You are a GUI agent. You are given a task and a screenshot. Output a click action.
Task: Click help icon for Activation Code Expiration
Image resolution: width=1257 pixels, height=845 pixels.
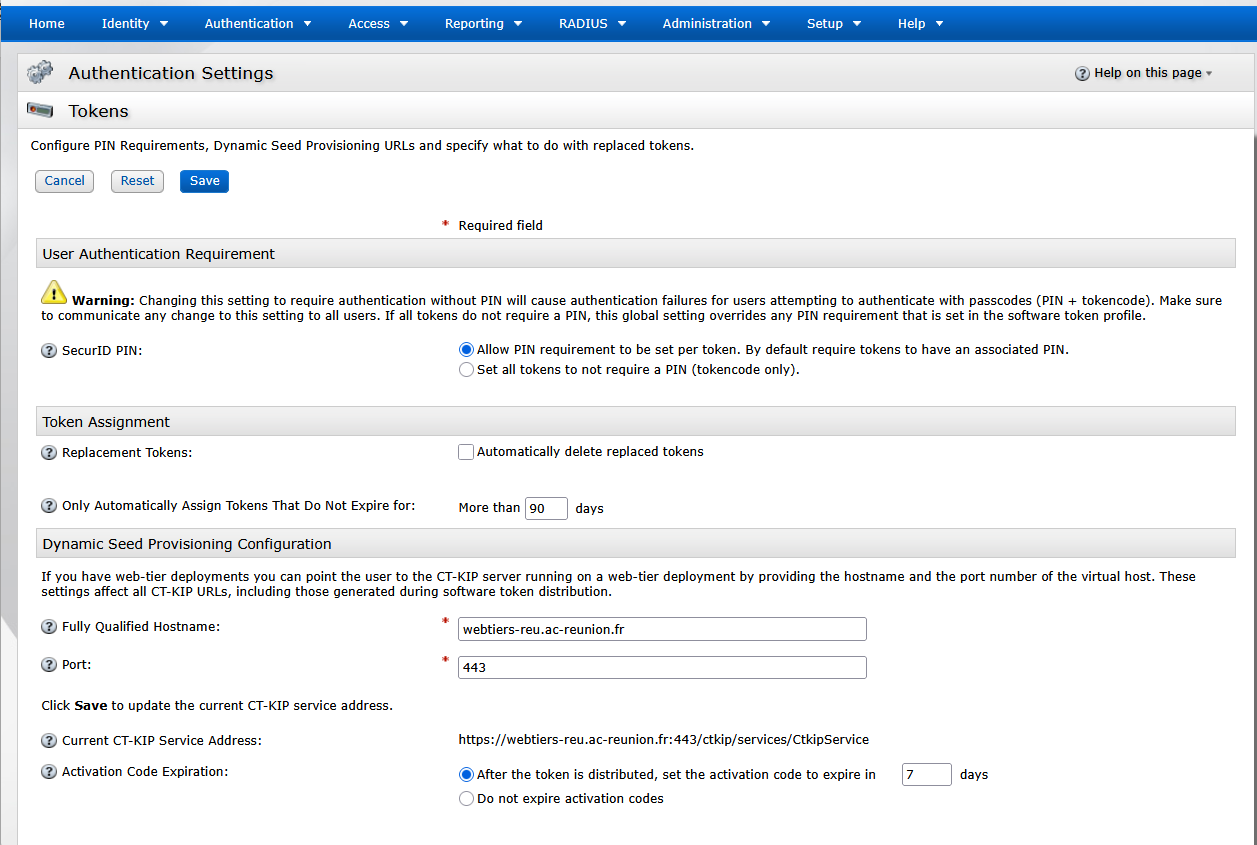(49, 772)
